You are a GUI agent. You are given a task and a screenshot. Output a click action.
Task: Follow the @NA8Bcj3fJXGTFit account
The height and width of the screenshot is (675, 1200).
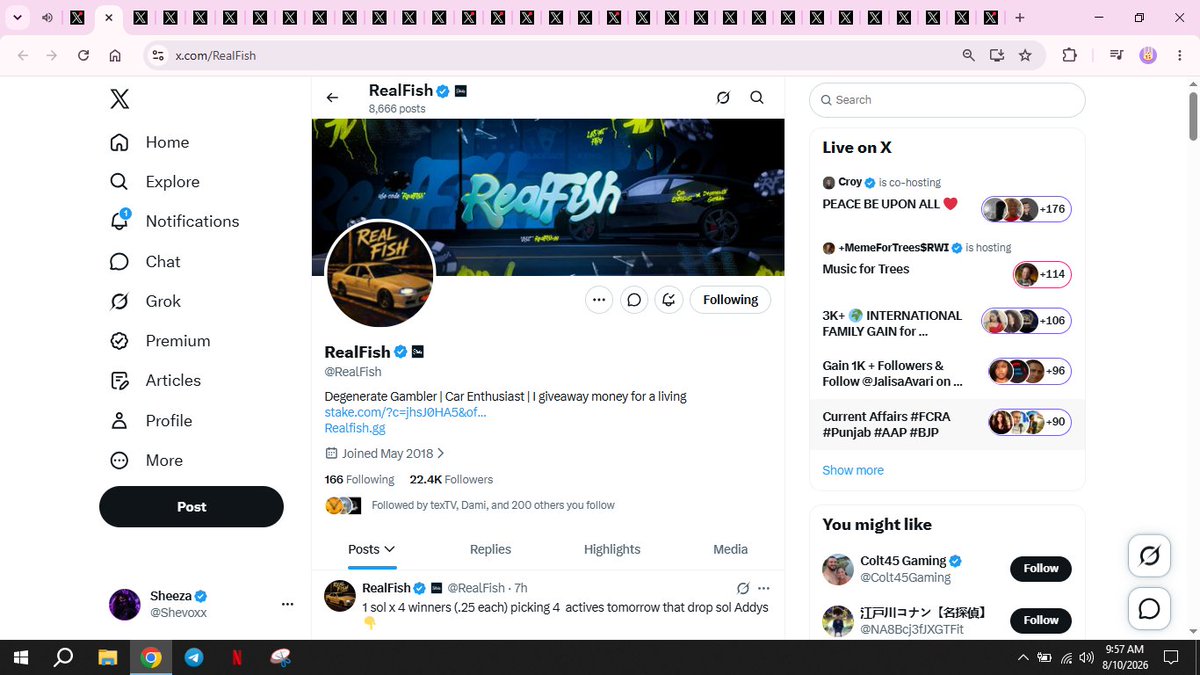(x=1041, y=620)
